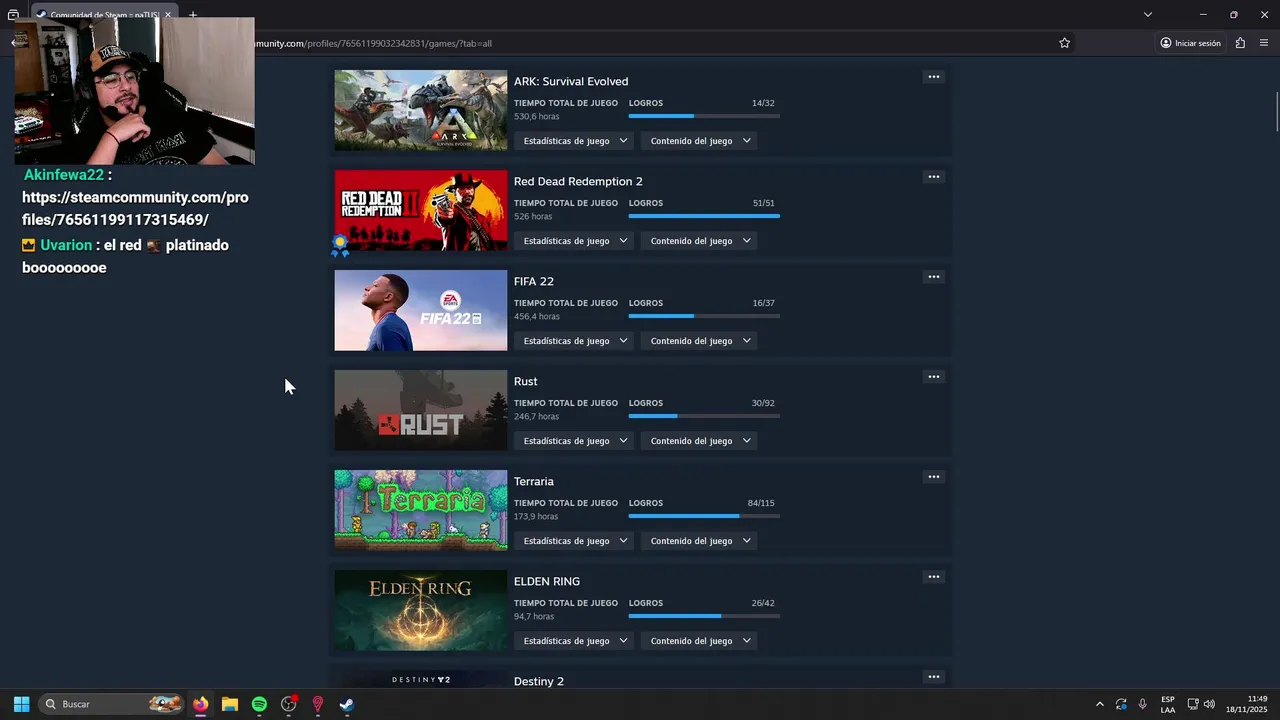Open Firefox View icon in tab bar
Screen dimensions: 1280x720
click(13, 15)
